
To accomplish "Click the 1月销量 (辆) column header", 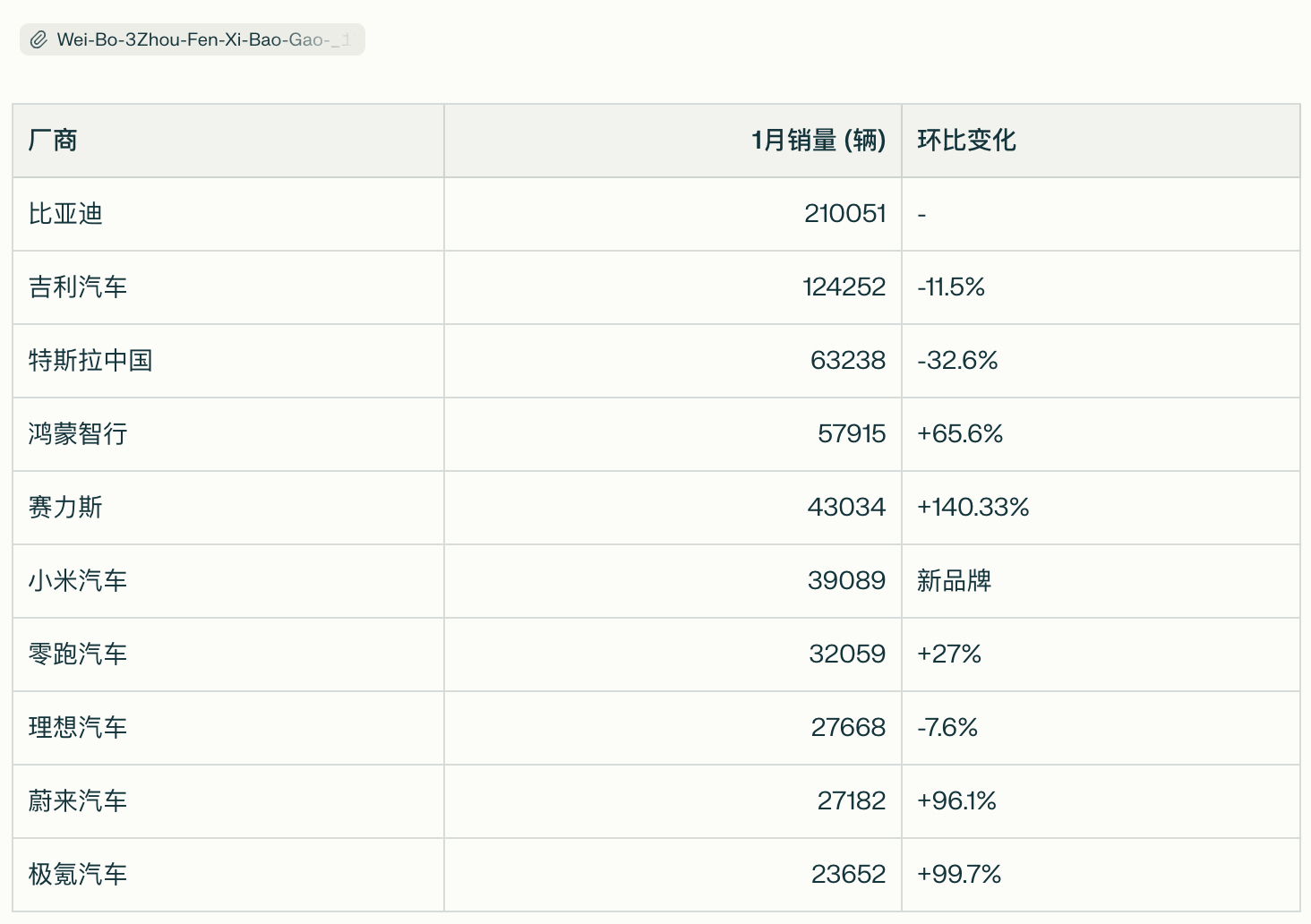I will [818, 141].
